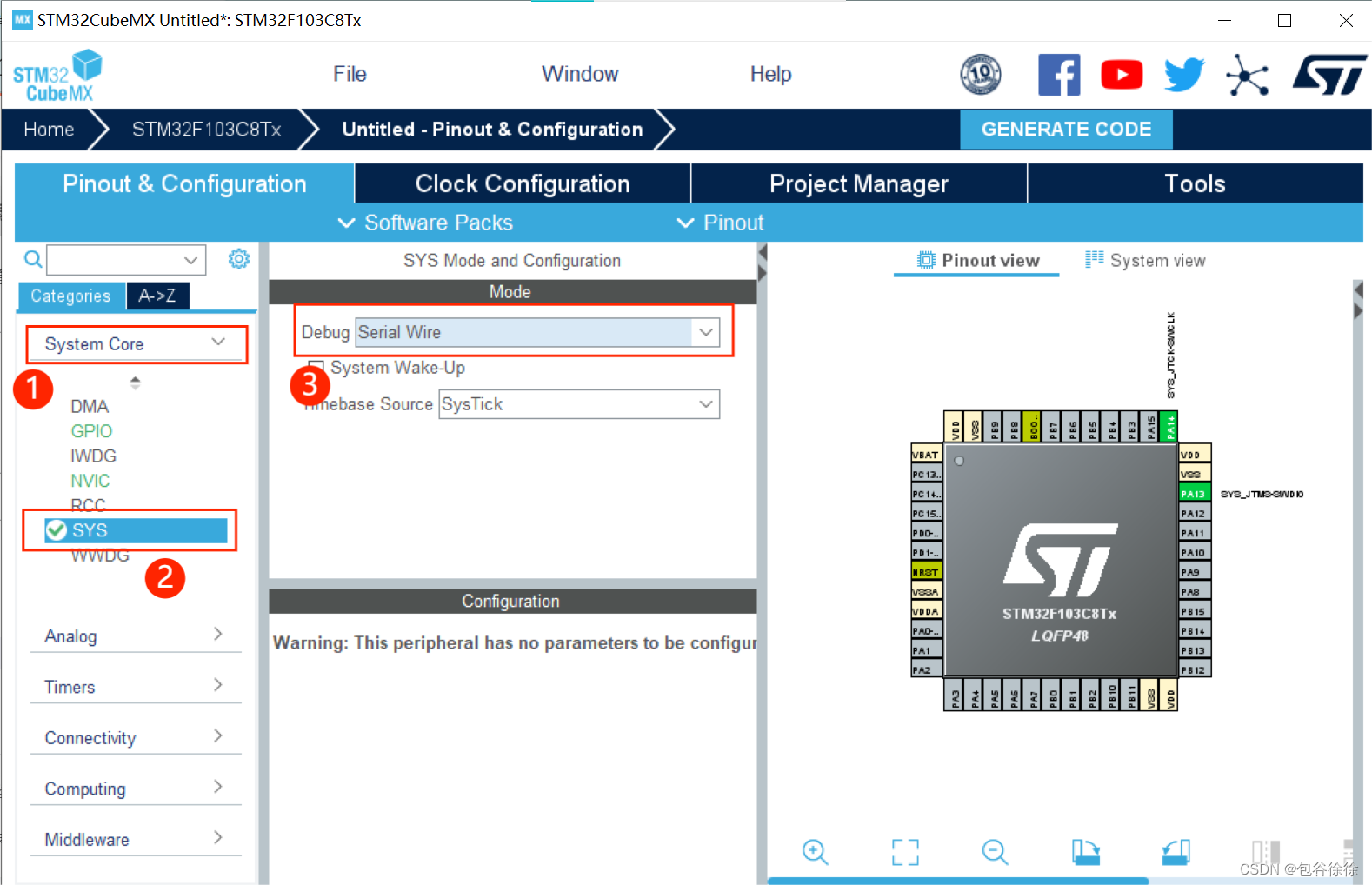The height and width of the screenshot is (885, 1372).
Task: Click the BOOT0 pin on the chip
Action: (x=1033, y=427)
